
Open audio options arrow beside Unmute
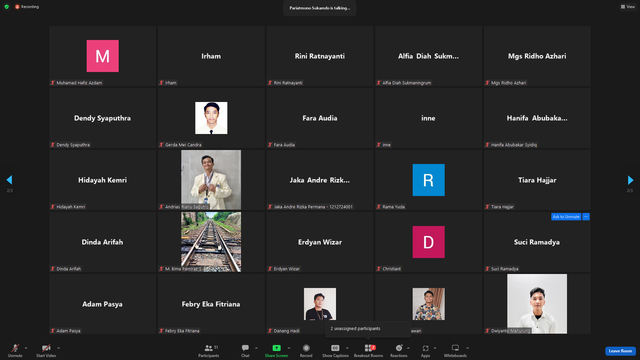26,348
